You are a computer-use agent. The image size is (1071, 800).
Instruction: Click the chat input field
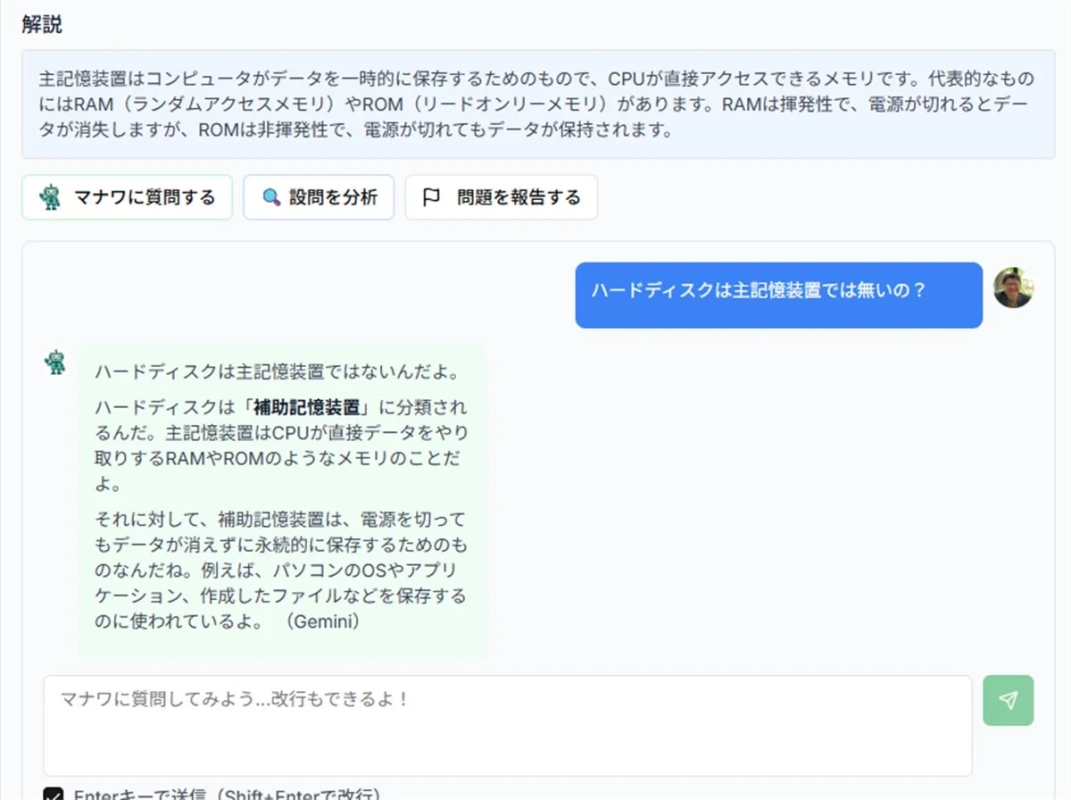click(500, 720)
